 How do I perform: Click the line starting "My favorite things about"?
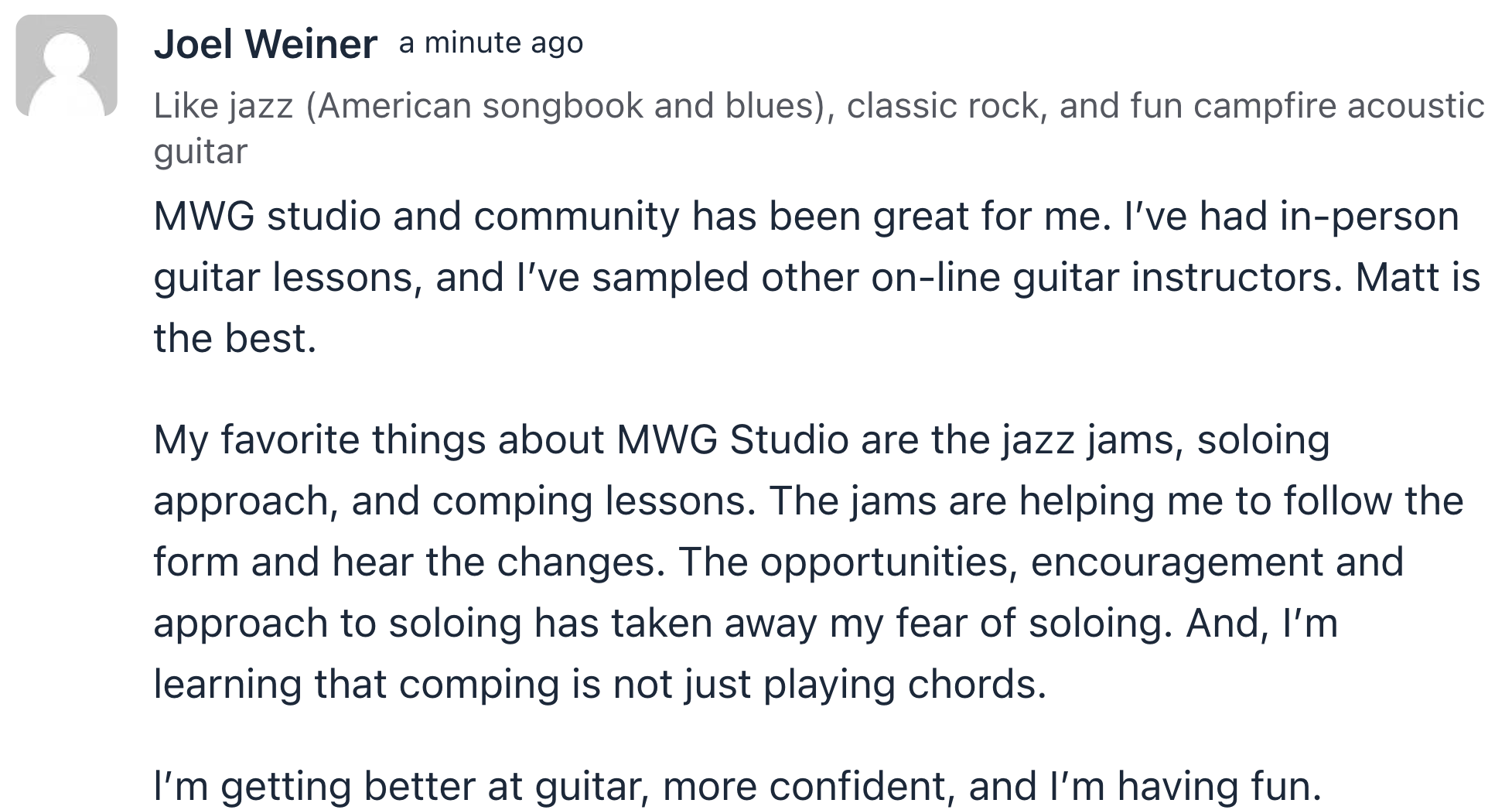(x=742, y=440)
